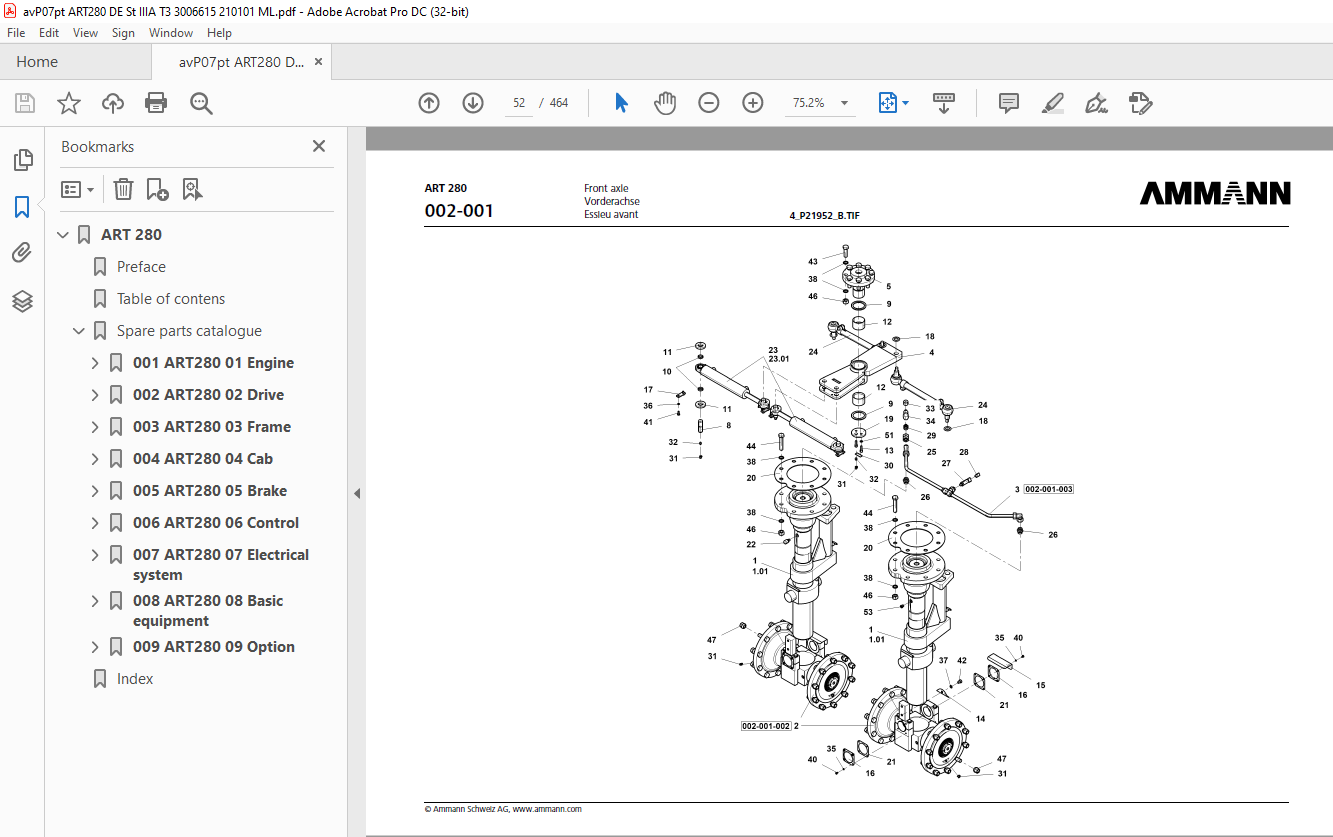Click the page number field

click(519, 103)
